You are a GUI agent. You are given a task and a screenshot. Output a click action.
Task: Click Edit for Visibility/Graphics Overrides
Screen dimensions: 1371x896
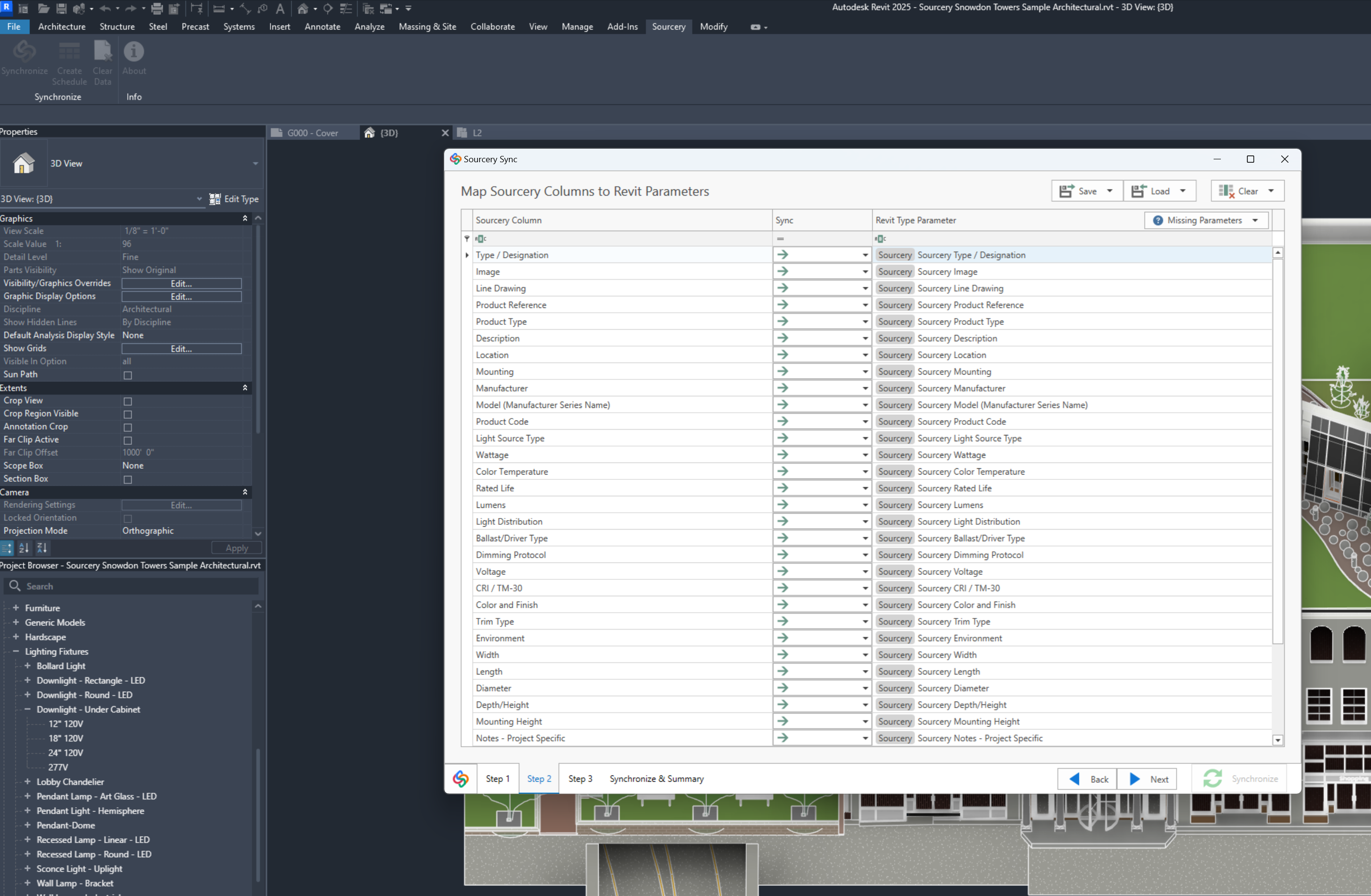pos(181,283)
